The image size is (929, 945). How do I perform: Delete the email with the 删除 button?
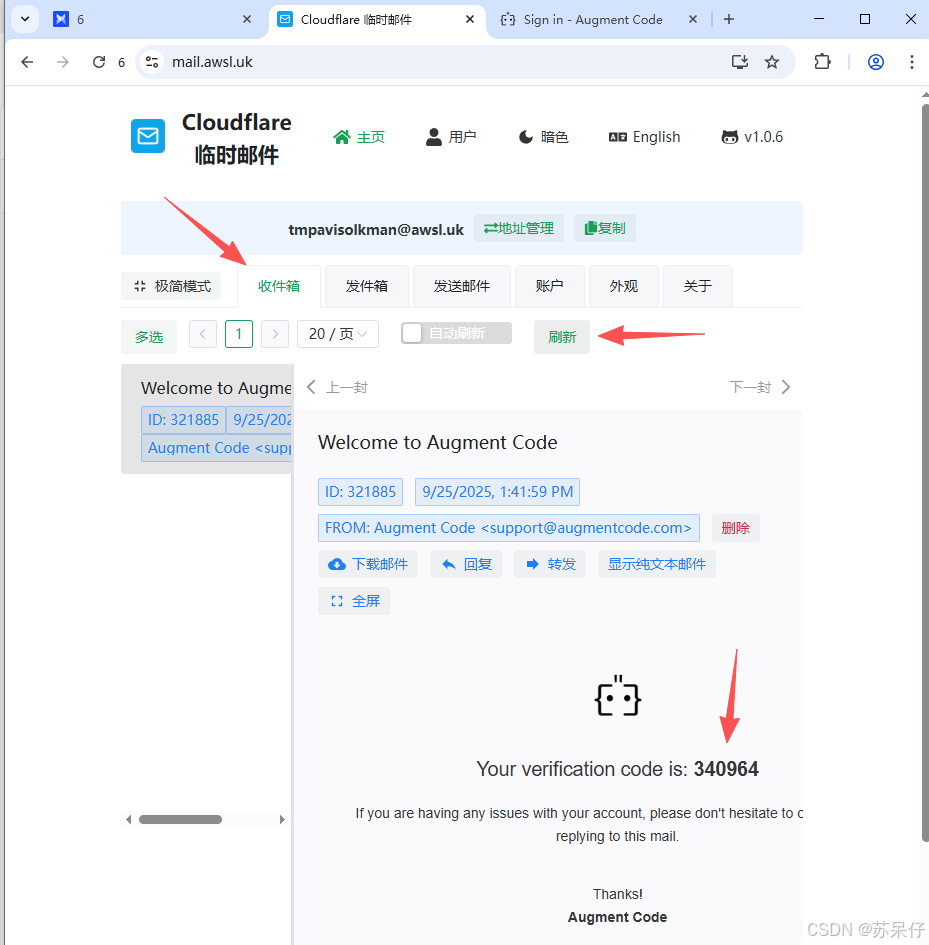(735, 527)
